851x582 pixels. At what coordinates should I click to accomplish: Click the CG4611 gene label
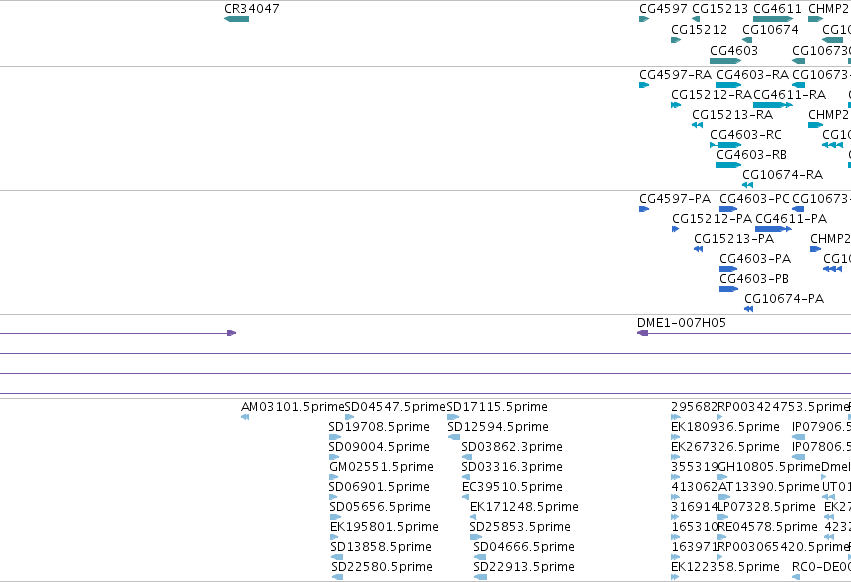click(777, 9)
